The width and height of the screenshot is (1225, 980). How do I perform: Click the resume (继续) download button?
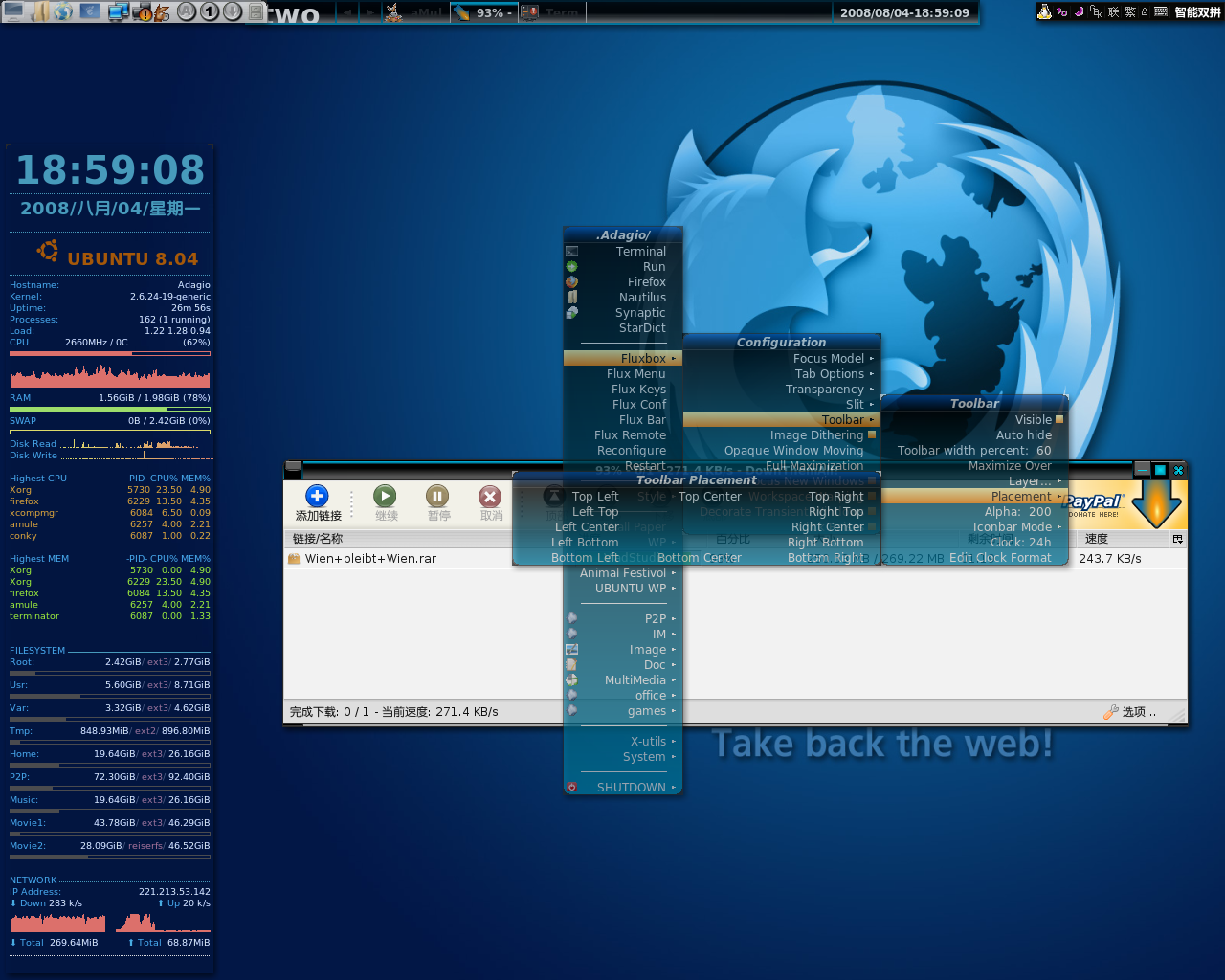pyautogui.click(x=386, y=503)
